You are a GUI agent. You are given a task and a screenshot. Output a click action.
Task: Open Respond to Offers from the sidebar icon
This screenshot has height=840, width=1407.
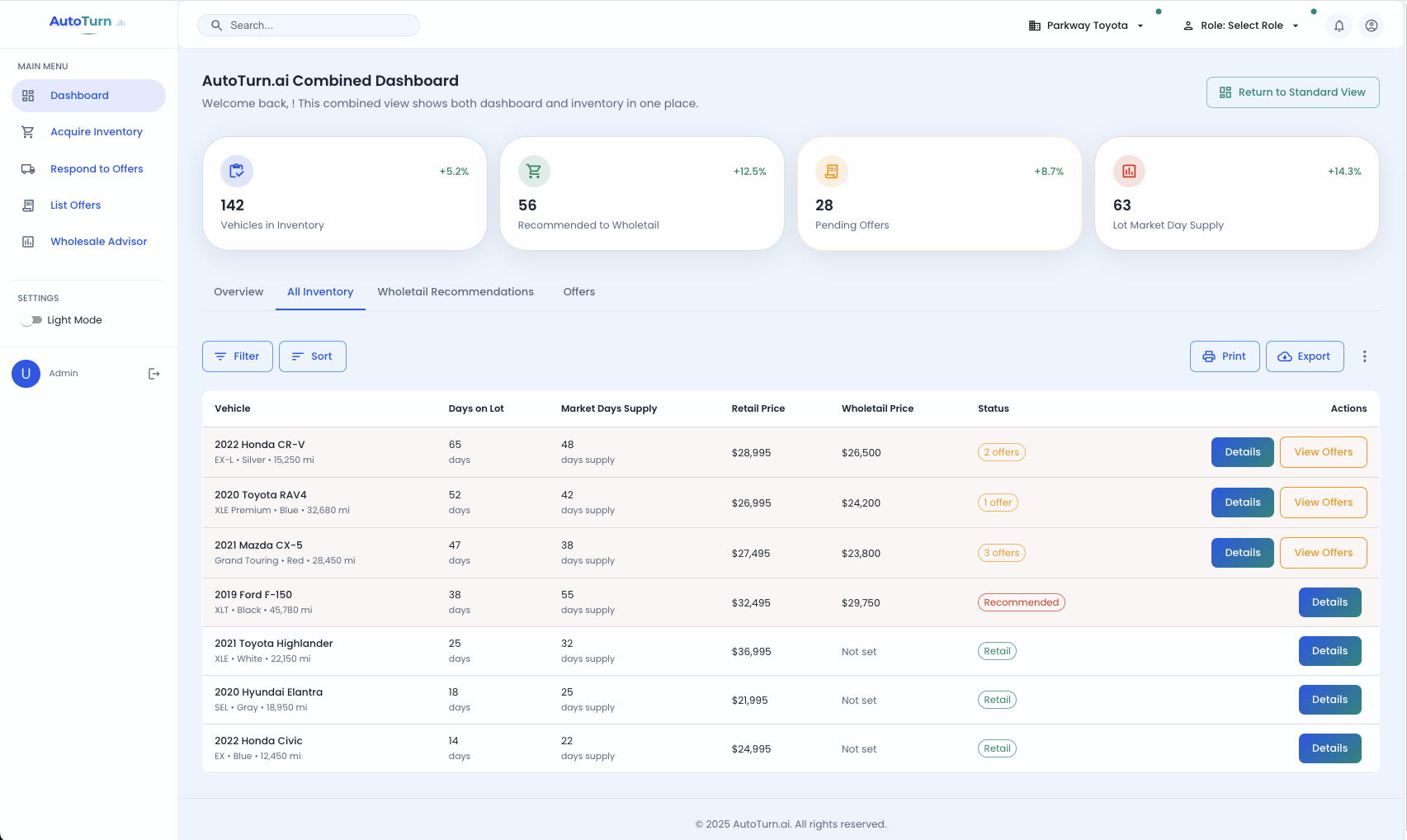[28, 168]
